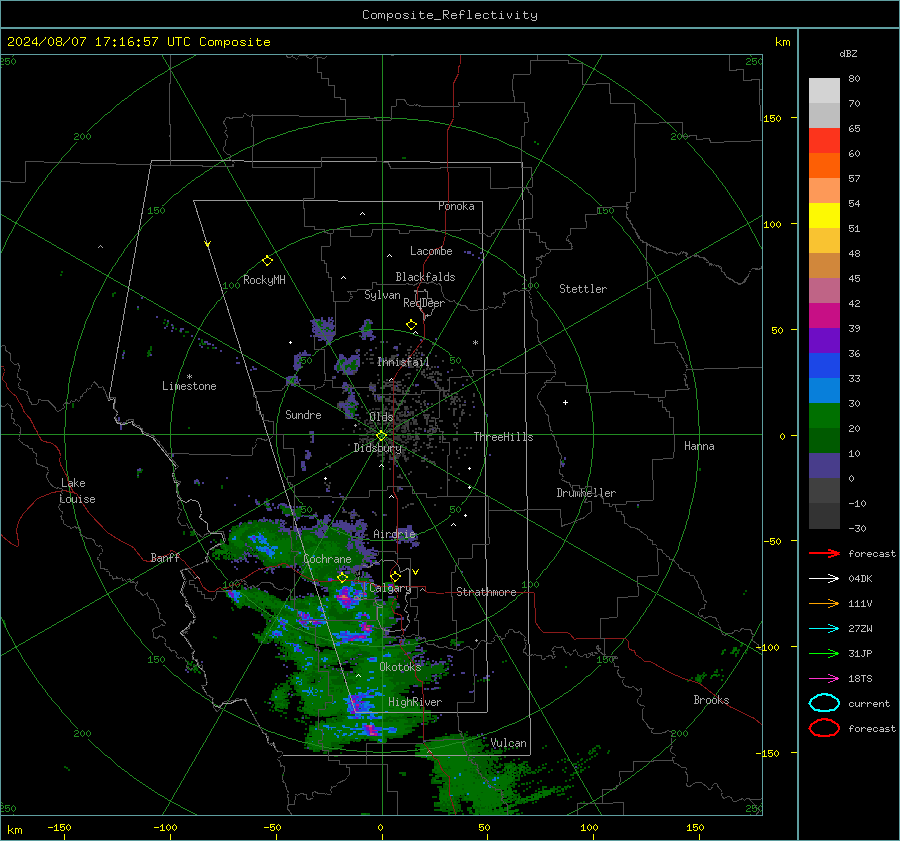Click the -100 tick on bottom axis
This screenshot has width=900, height=841.
[165, 828]
